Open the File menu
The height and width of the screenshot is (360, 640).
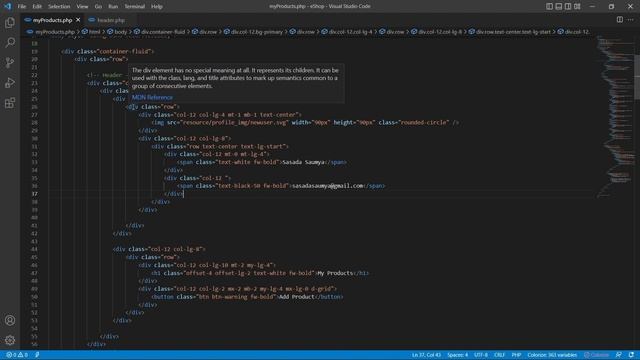pyautogui.click(x=22, y=6)
